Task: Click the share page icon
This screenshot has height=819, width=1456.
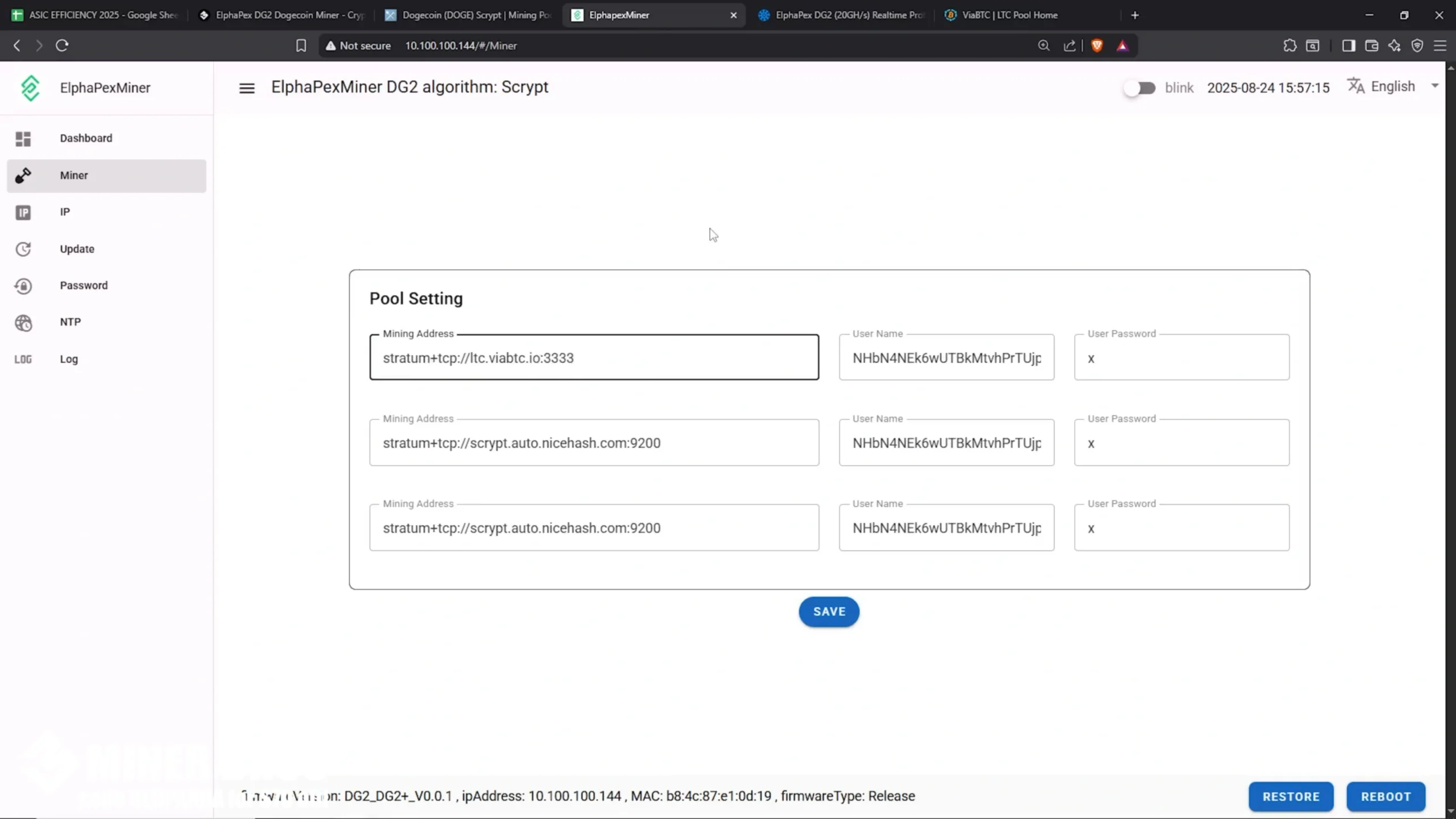Action: click(x=1069, y=45)
